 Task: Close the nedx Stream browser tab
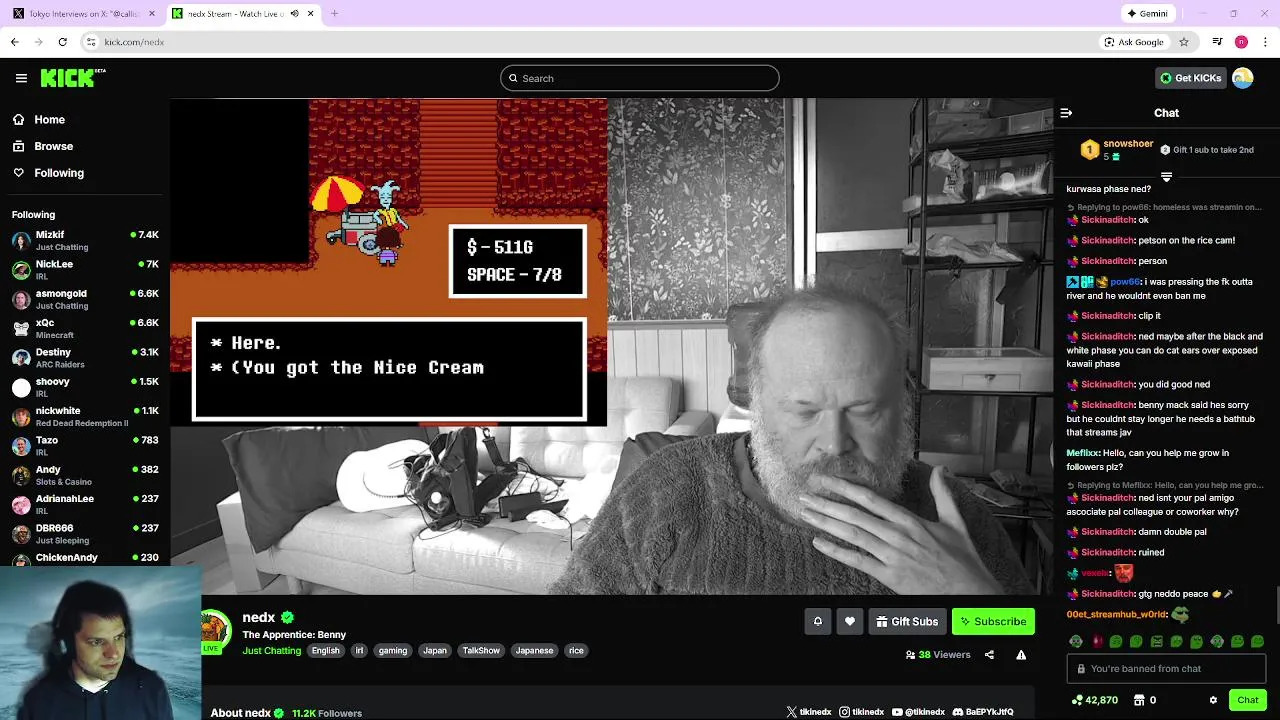point(311,14)
